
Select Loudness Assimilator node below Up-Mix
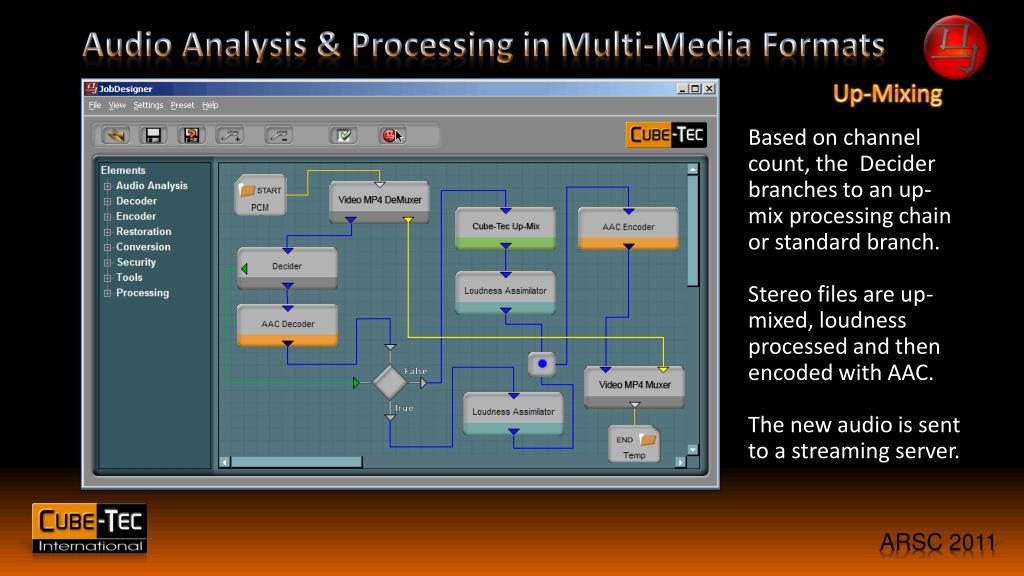point(505,292)
